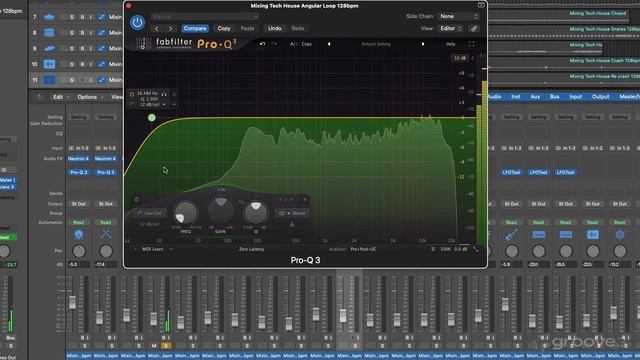Open first channel Read automation menu
This screenshot has width=640, height=360.
[x=79, y=222]
